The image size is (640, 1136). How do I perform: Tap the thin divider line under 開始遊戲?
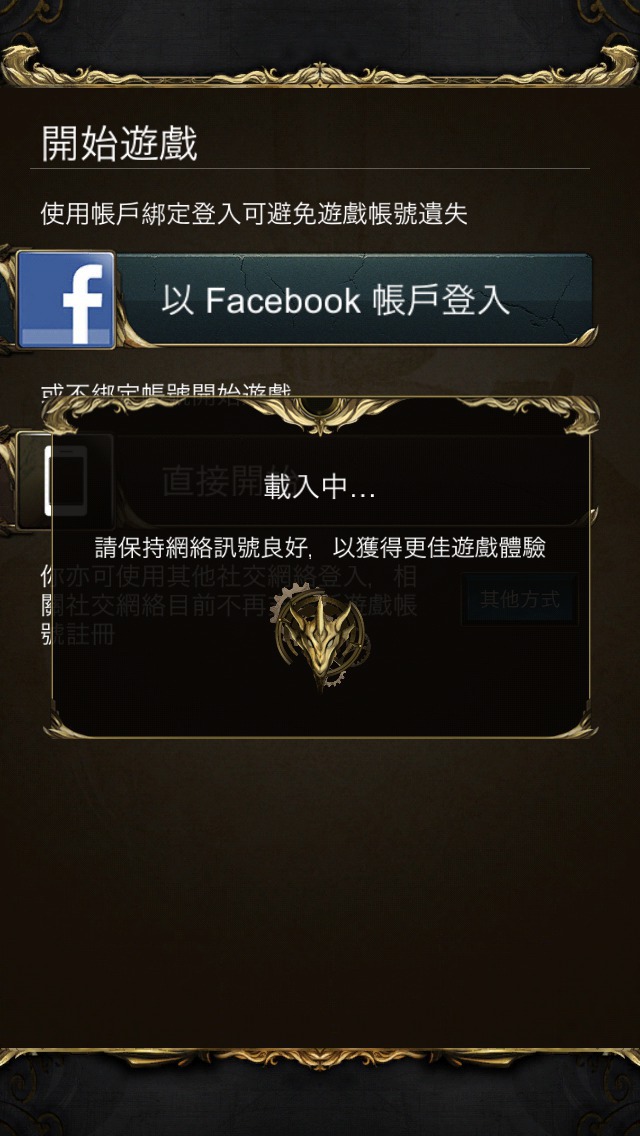pyautogui.click(x=310, y=169)
